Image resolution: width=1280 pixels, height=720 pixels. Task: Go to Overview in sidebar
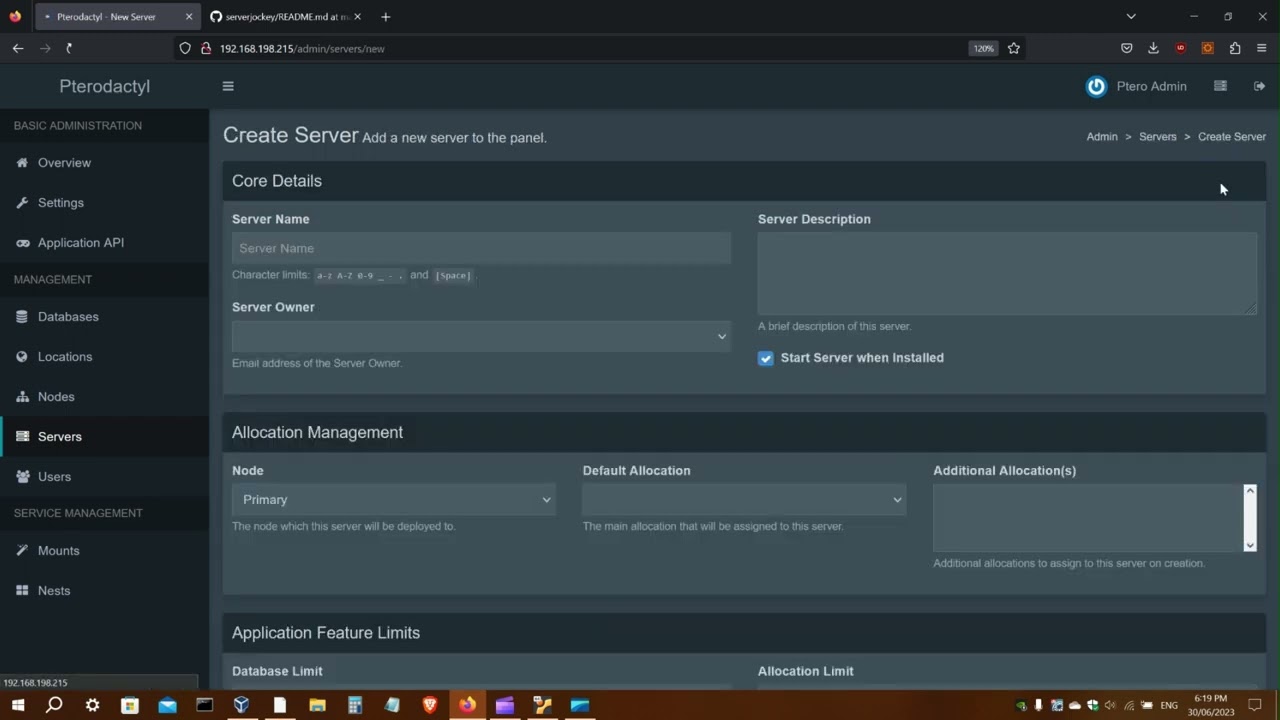tap(64, 163)
